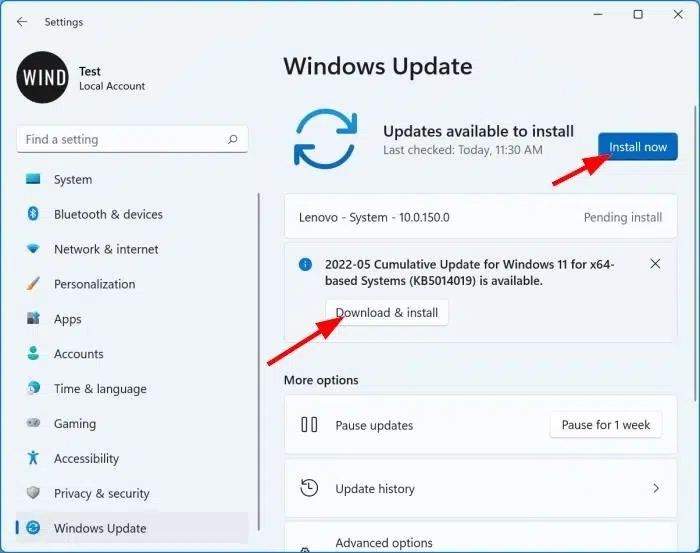The height and width of the screenshot is (553, 700).
Task: Click the Time & language globe icon
Action: (x=33, y=388)
